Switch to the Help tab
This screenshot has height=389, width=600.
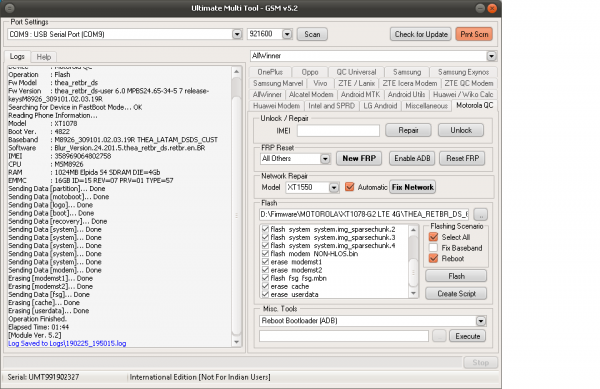point(44,57)
